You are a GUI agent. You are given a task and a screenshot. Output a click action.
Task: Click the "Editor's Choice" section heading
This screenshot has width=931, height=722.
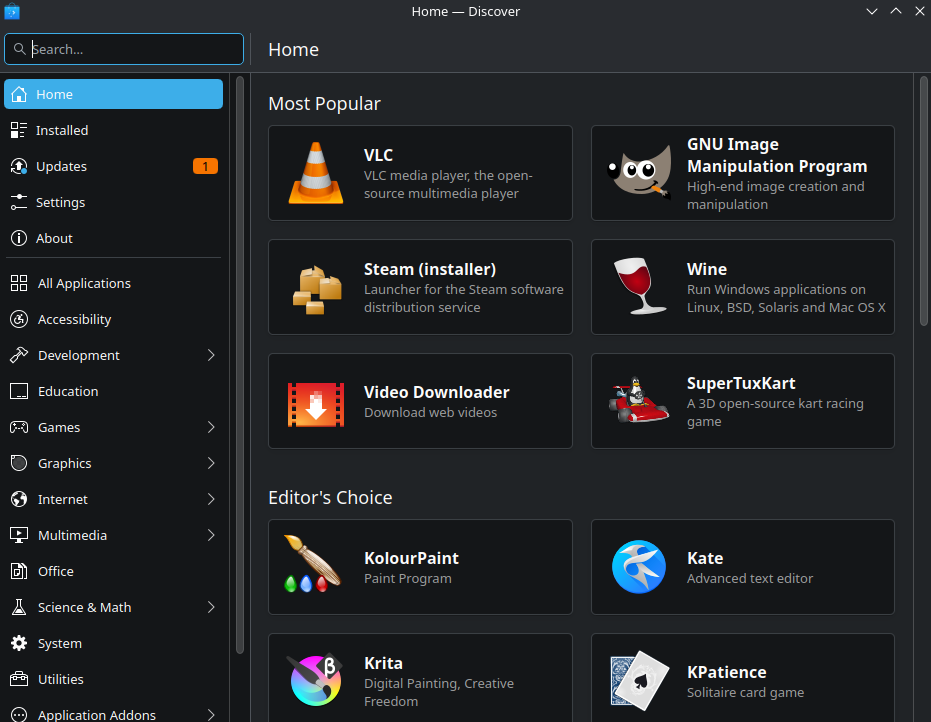click(x=330, y=497)
